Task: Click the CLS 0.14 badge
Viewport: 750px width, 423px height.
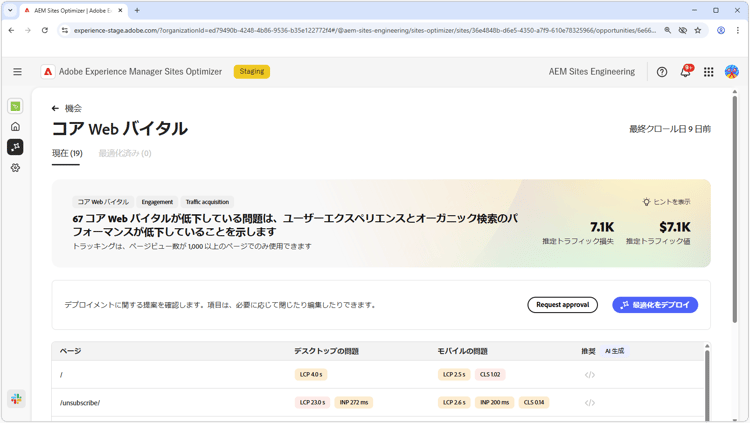Action: pos(534,403)
